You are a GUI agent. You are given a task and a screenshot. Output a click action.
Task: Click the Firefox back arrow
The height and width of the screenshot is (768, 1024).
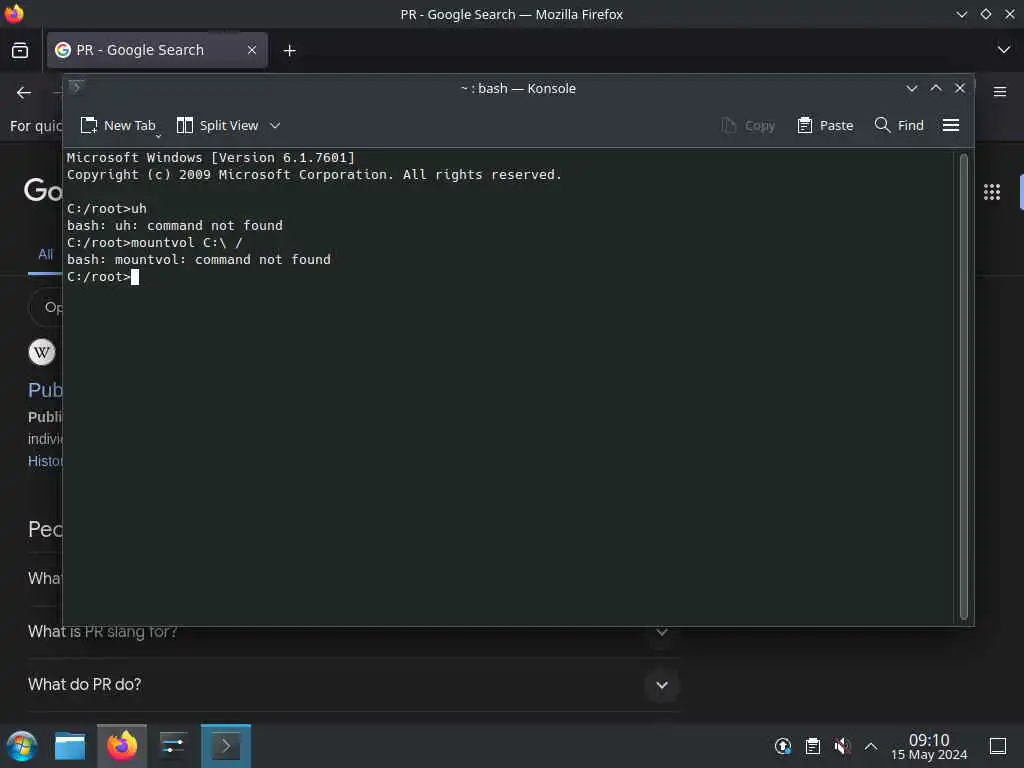point(24,93)
